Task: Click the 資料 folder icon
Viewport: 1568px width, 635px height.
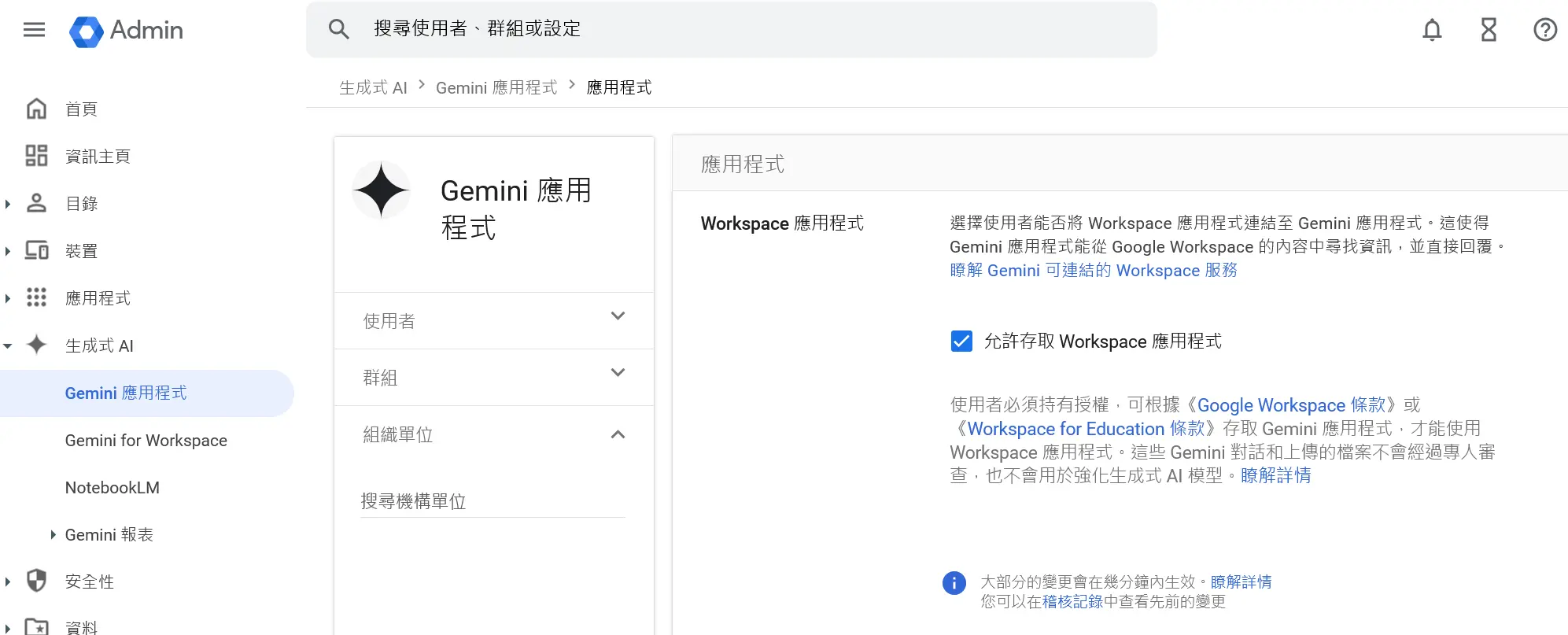Action: click(36, 627)
